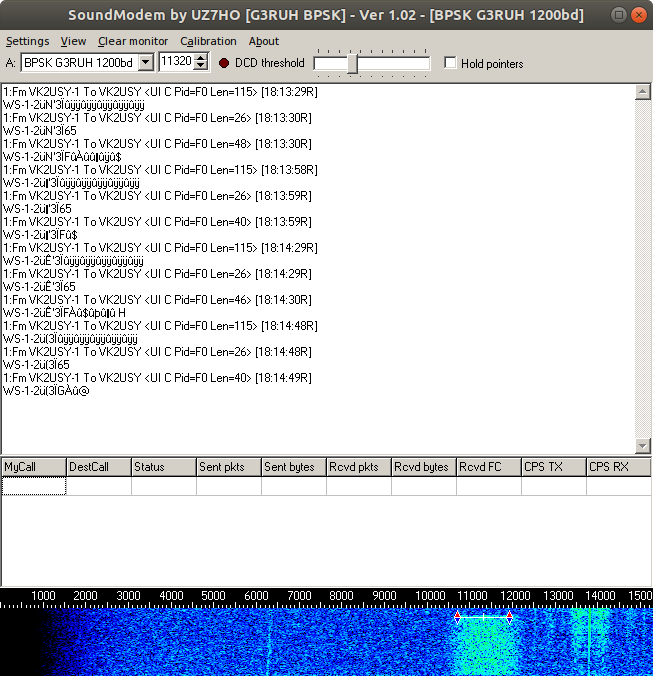Click the MyCall column header
The image size is (653, 676).
click(34, 467)
